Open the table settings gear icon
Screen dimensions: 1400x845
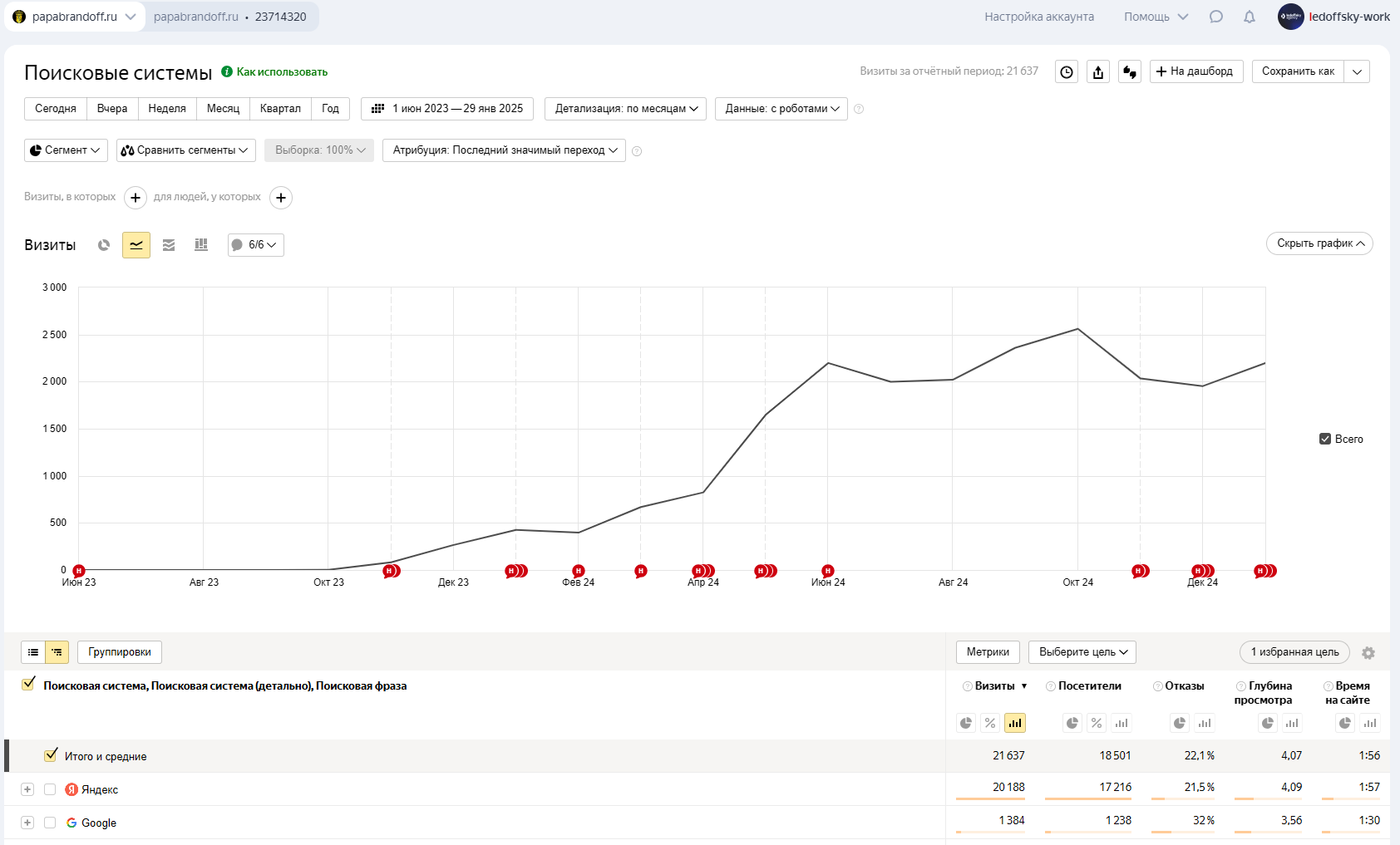click(1368, 653)
